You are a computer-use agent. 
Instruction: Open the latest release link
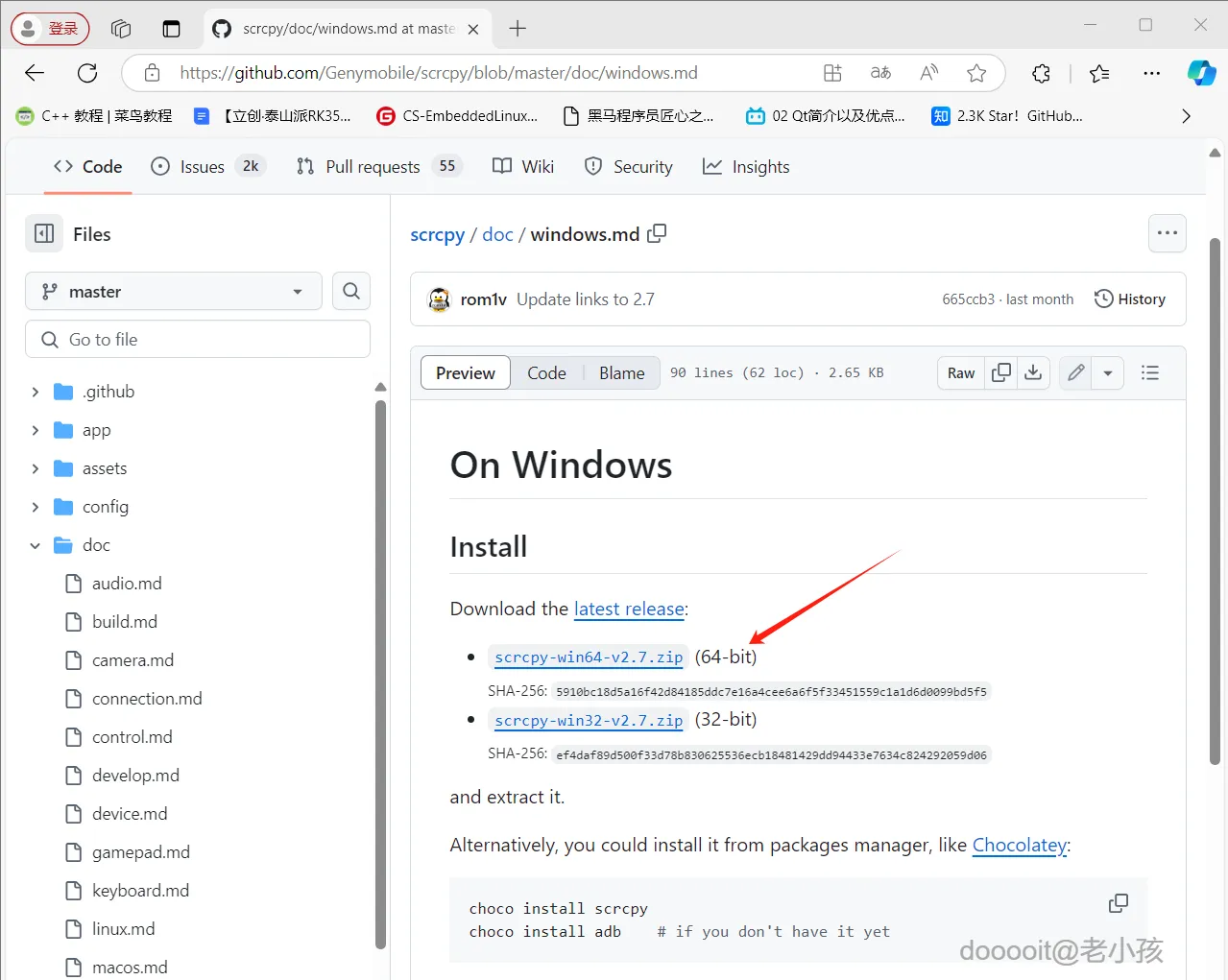pyautogui.click(x=629, y=609)
